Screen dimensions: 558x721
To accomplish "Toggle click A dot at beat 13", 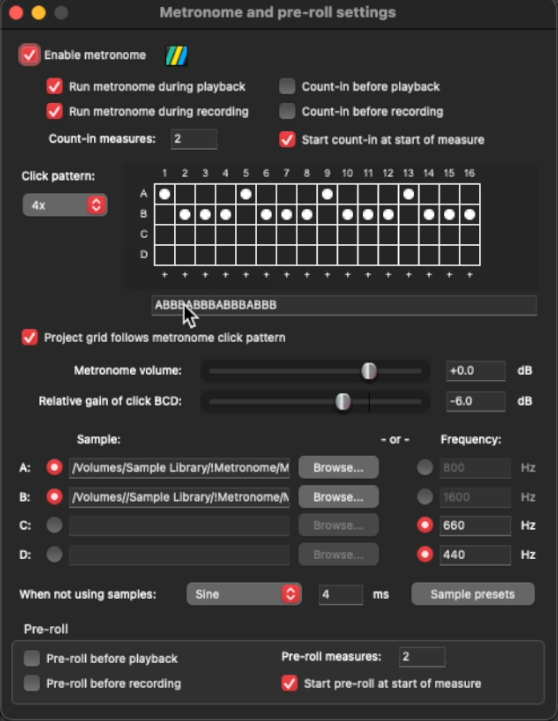I will pos(409,194).
